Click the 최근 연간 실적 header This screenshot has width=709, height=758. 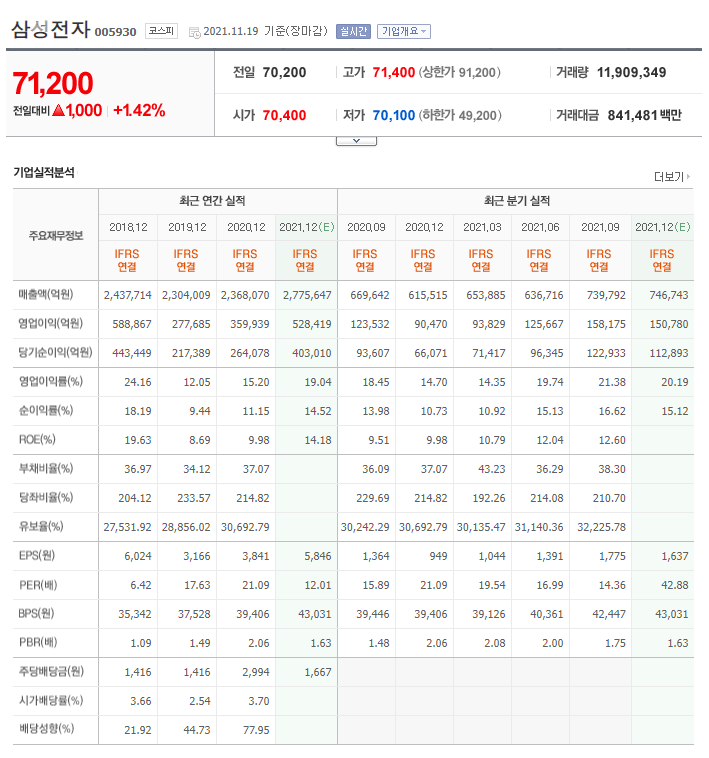pos(212,201)
